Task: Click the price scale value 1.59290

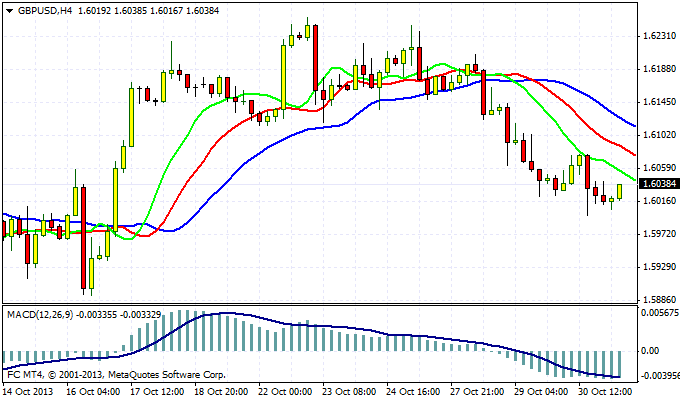Action: pyautogui.click(x=658, y=267)
